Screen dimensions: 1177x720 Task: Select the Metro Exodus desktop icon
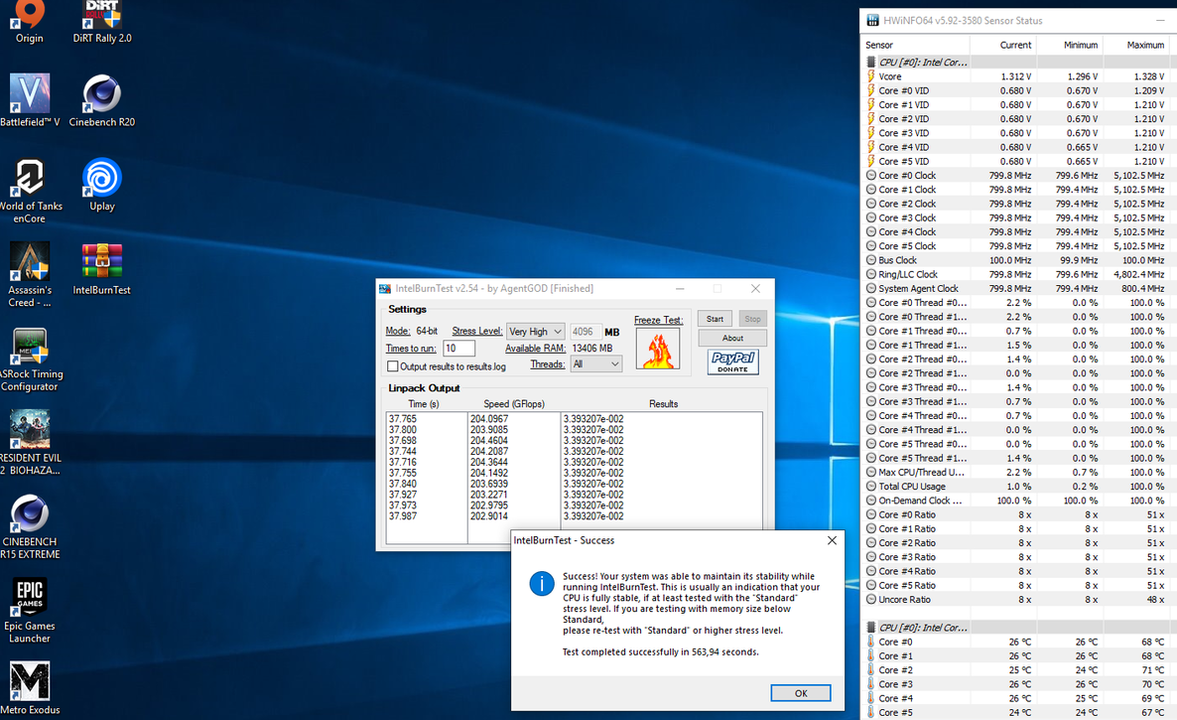click(29, 688)
